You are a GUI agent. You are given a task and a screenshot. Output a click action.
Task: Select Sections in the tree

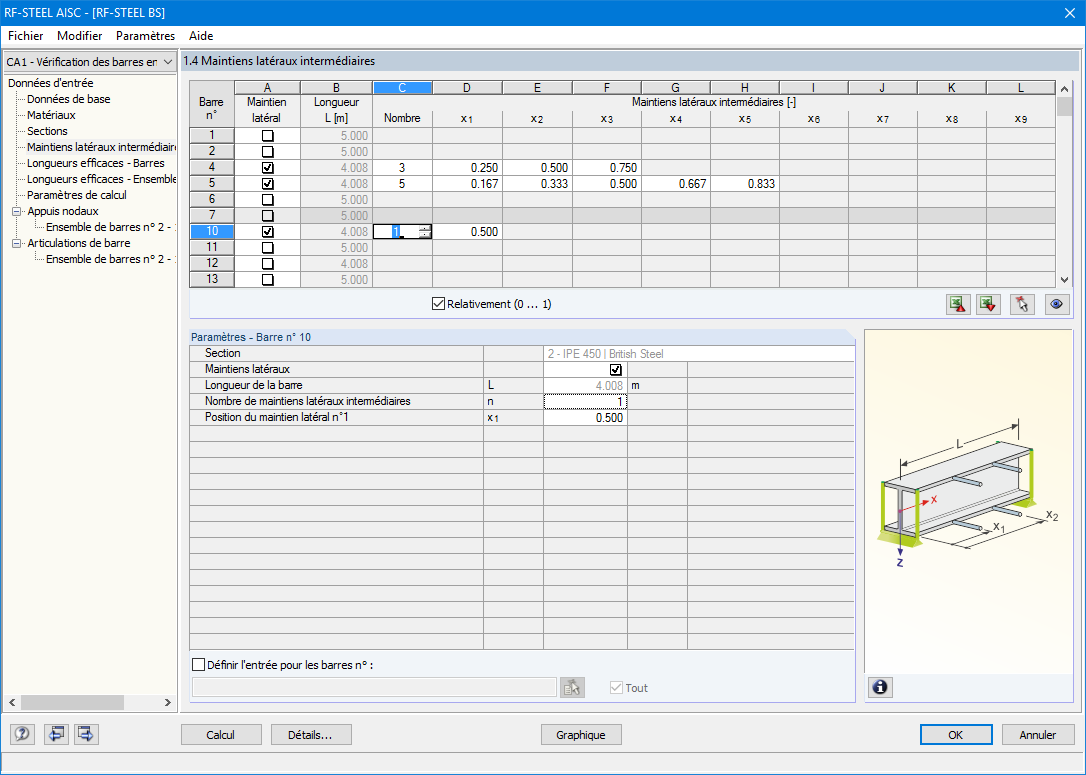coord(47,131)
